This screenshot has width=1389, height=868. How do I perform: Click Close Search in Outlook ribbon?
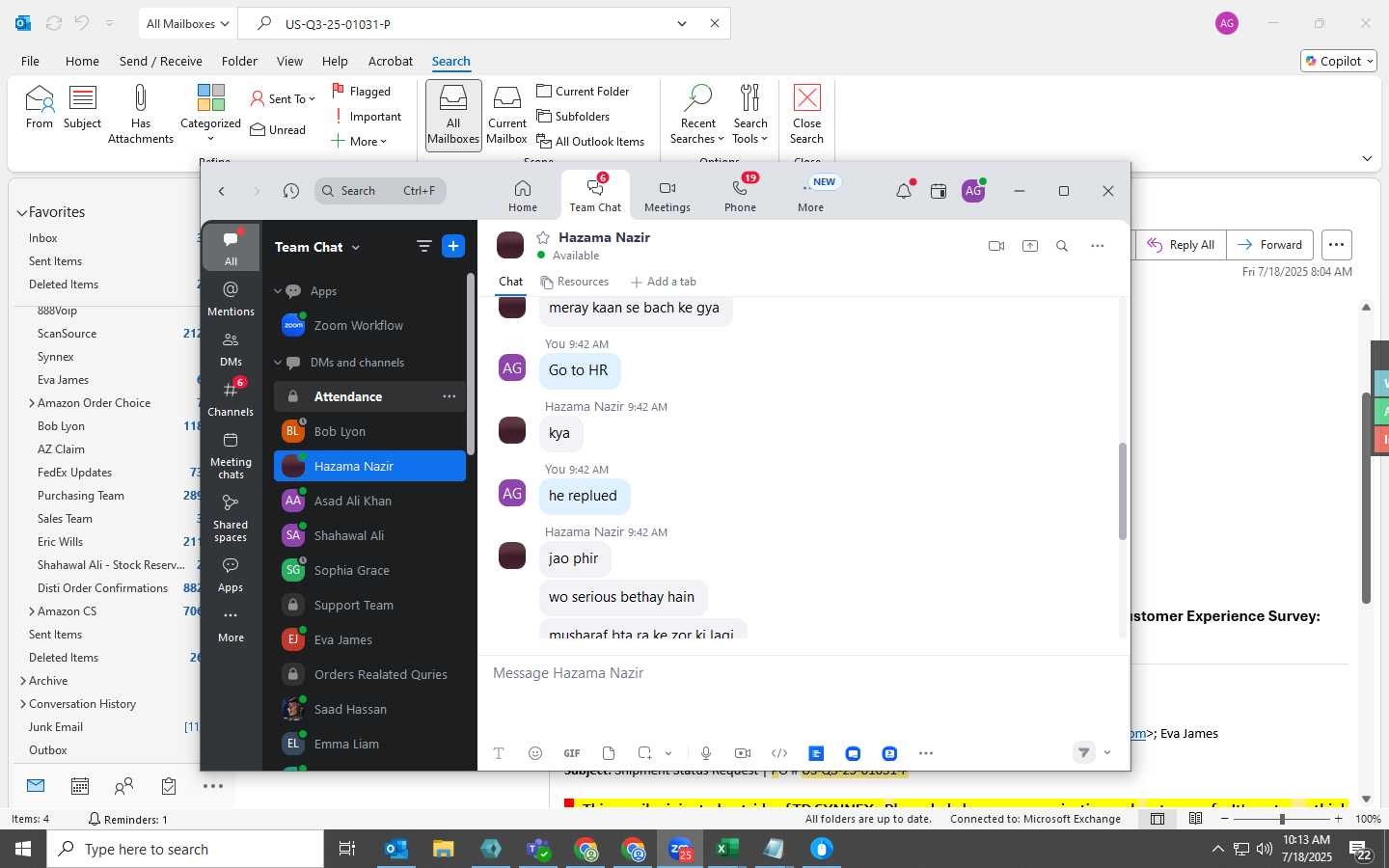806,114
